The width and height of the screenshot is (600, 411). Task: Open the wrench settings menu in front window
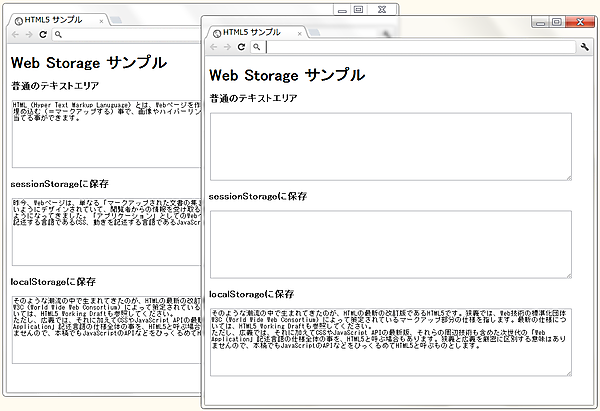coord(585,47)
